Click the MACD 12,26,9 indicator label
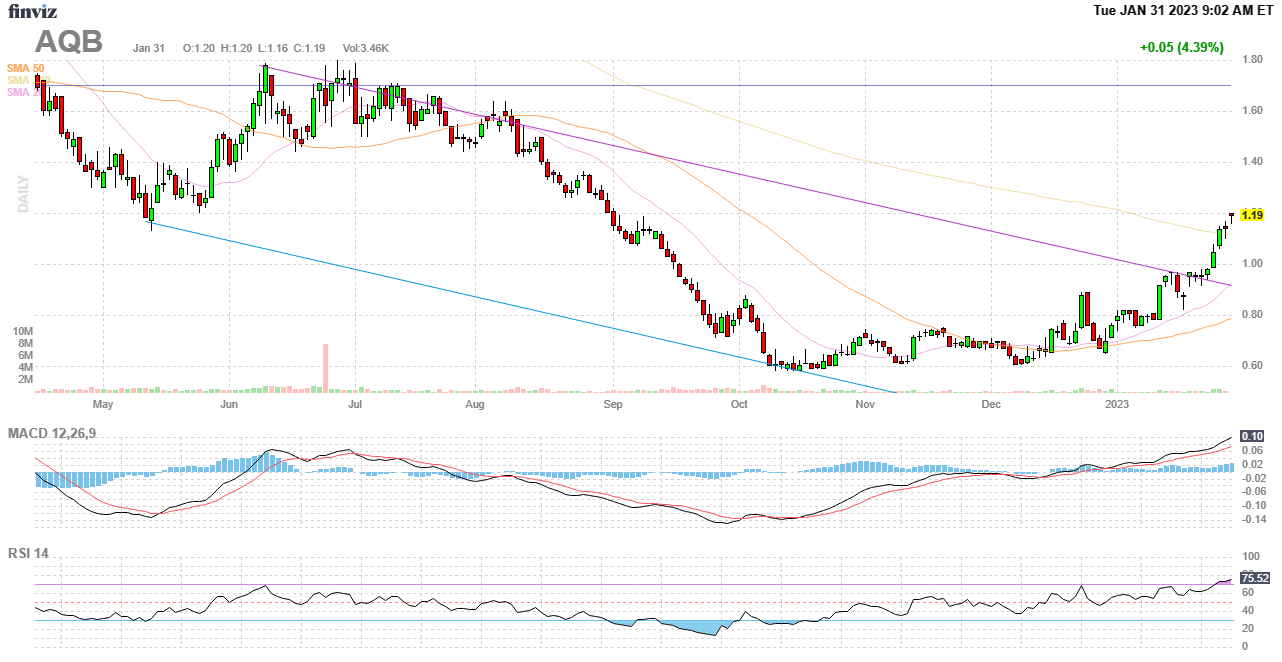This screenshot has width=1282, height=662. point(58,433)
